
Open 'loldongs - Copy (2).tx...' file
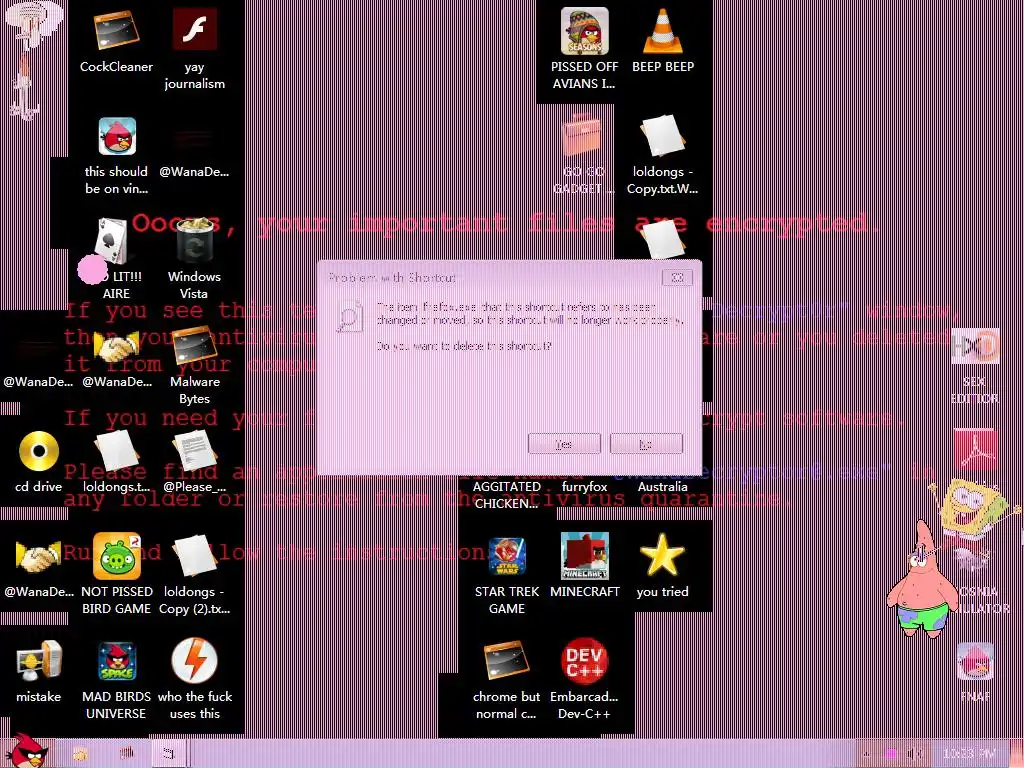(x=195, y=556)
